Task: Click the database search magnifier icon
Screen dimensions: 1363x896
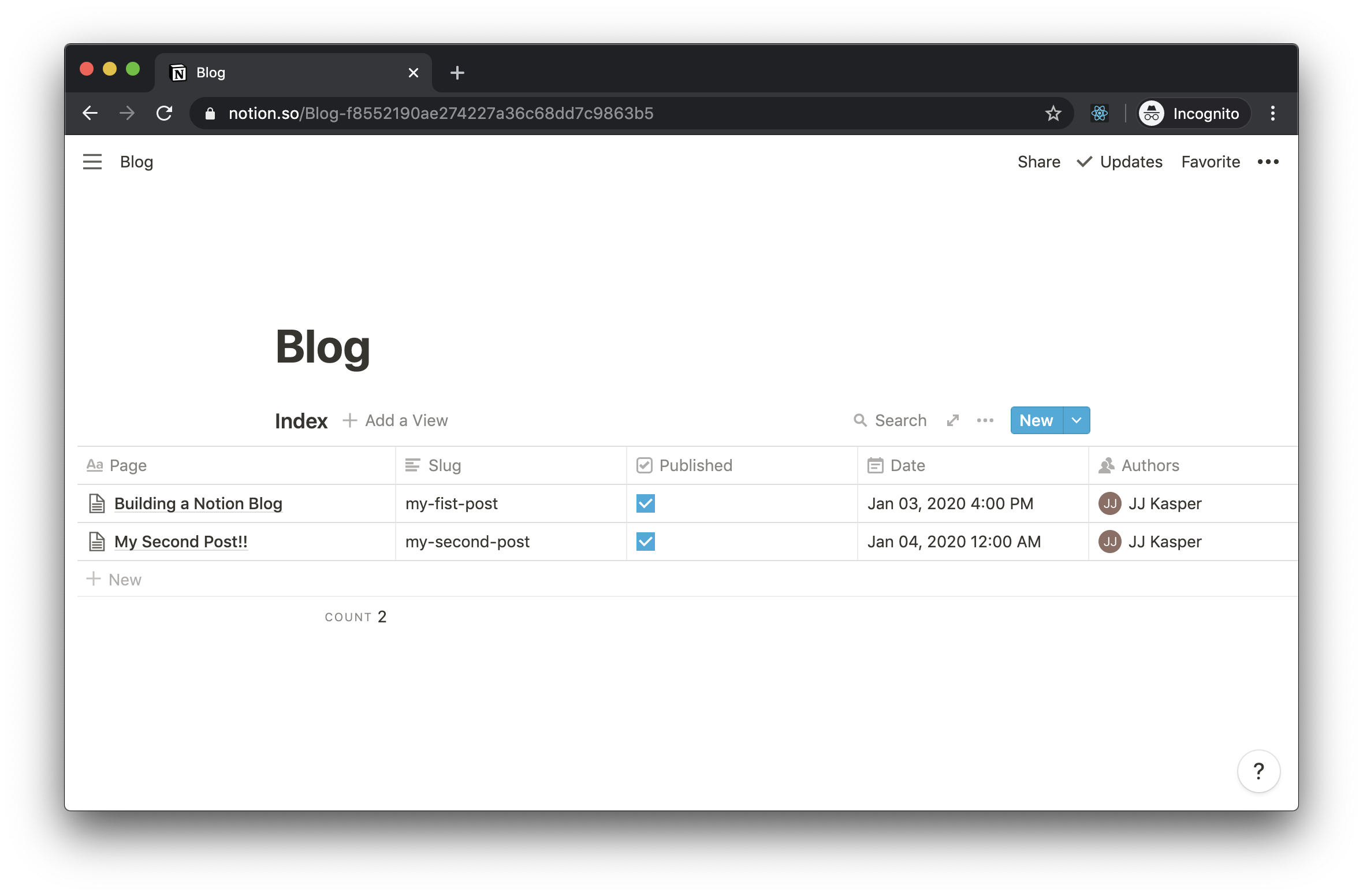Action: tap(860, 420)
